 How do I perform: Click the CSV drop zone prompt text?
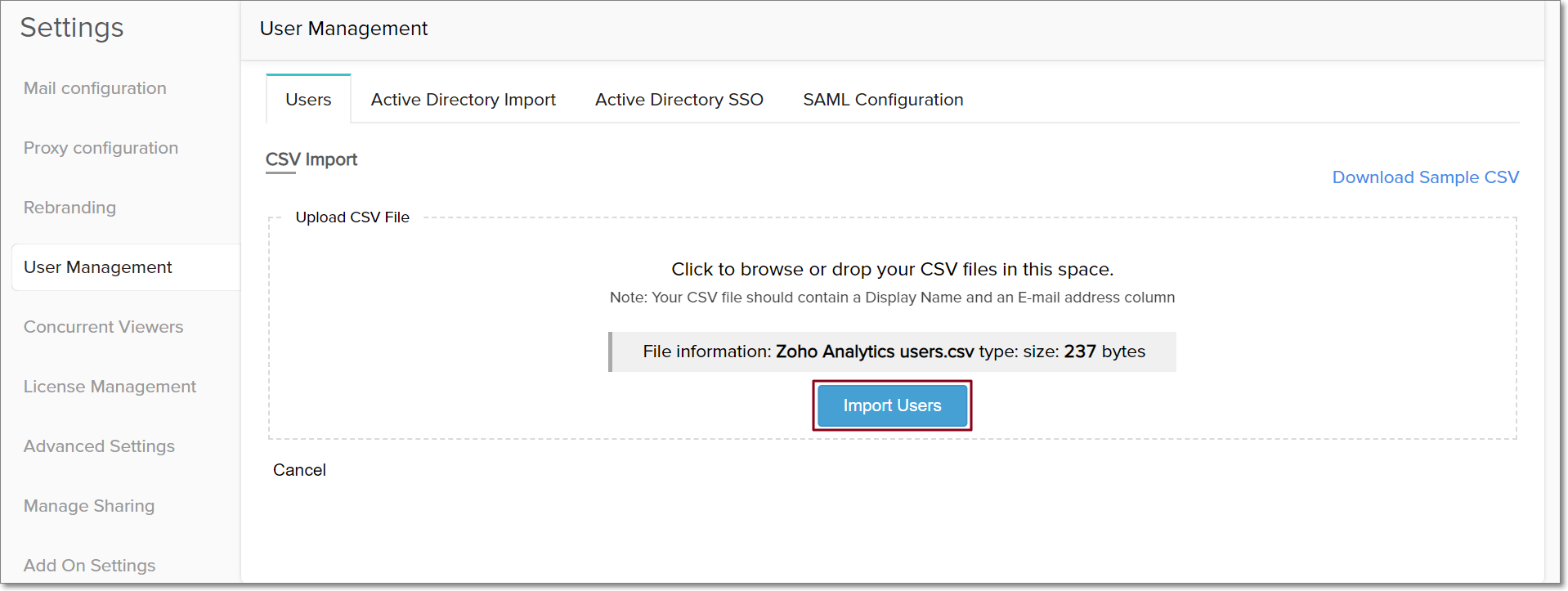tap(892, 269)
